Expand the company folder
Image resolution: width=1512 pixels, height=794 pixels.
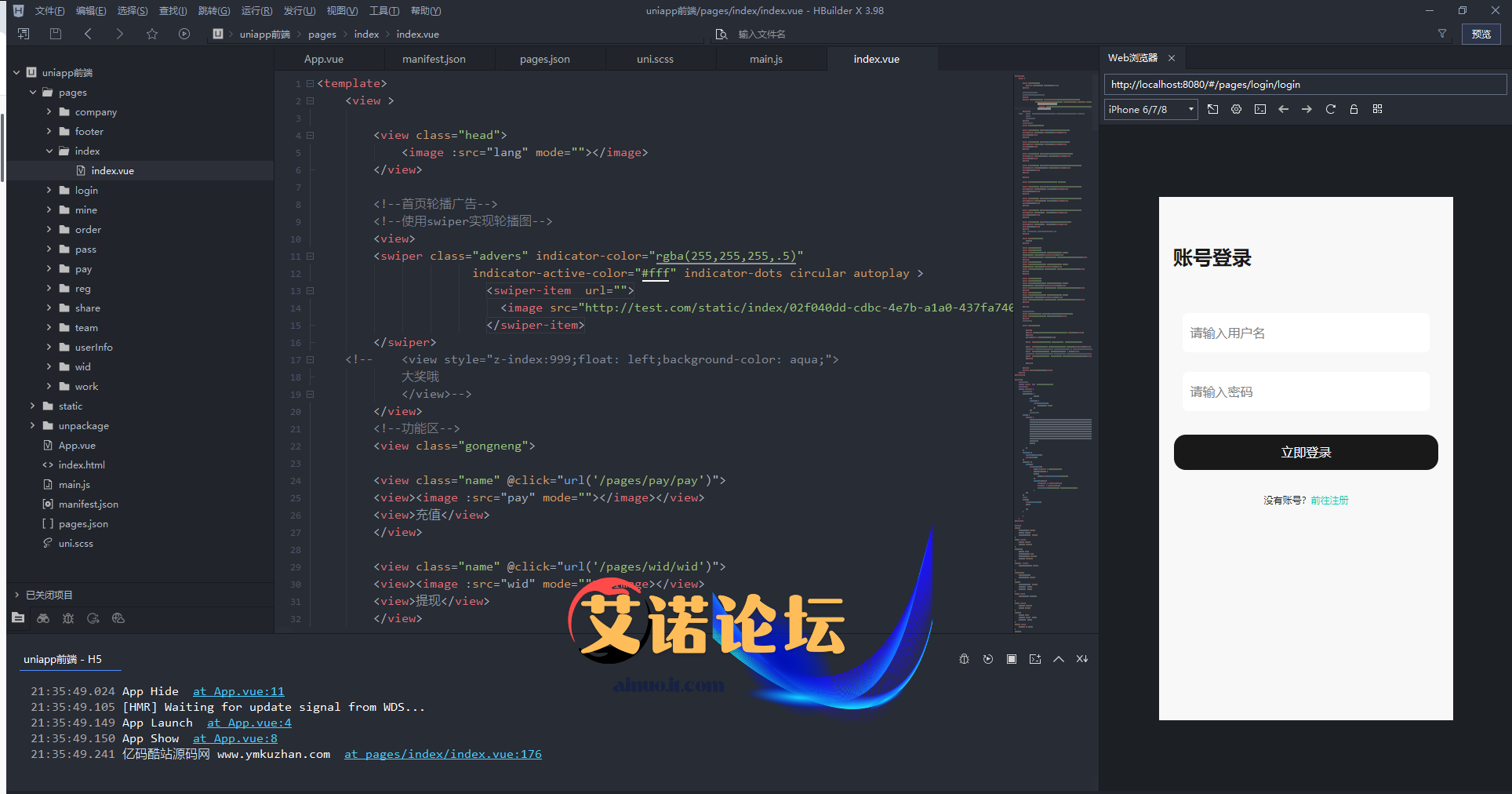pyautogui.click(x=49, y=112)
